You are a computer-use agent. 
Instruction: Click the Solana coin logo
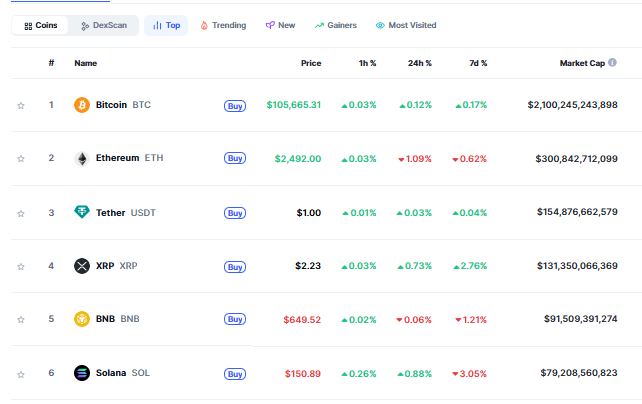(x=82, y=373)
